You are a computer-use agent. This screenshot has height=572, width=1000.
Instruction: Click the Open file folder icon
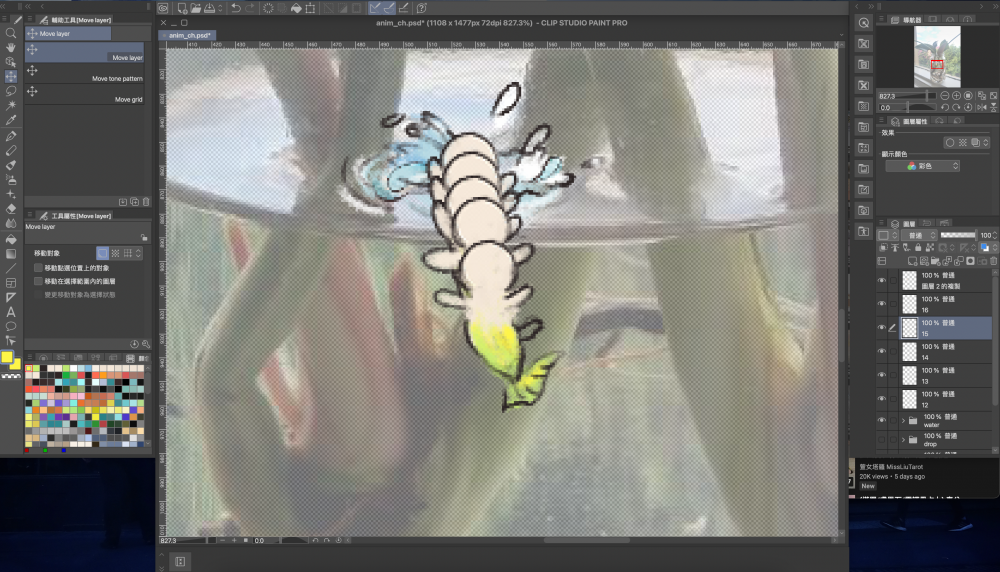coord(195,8)
